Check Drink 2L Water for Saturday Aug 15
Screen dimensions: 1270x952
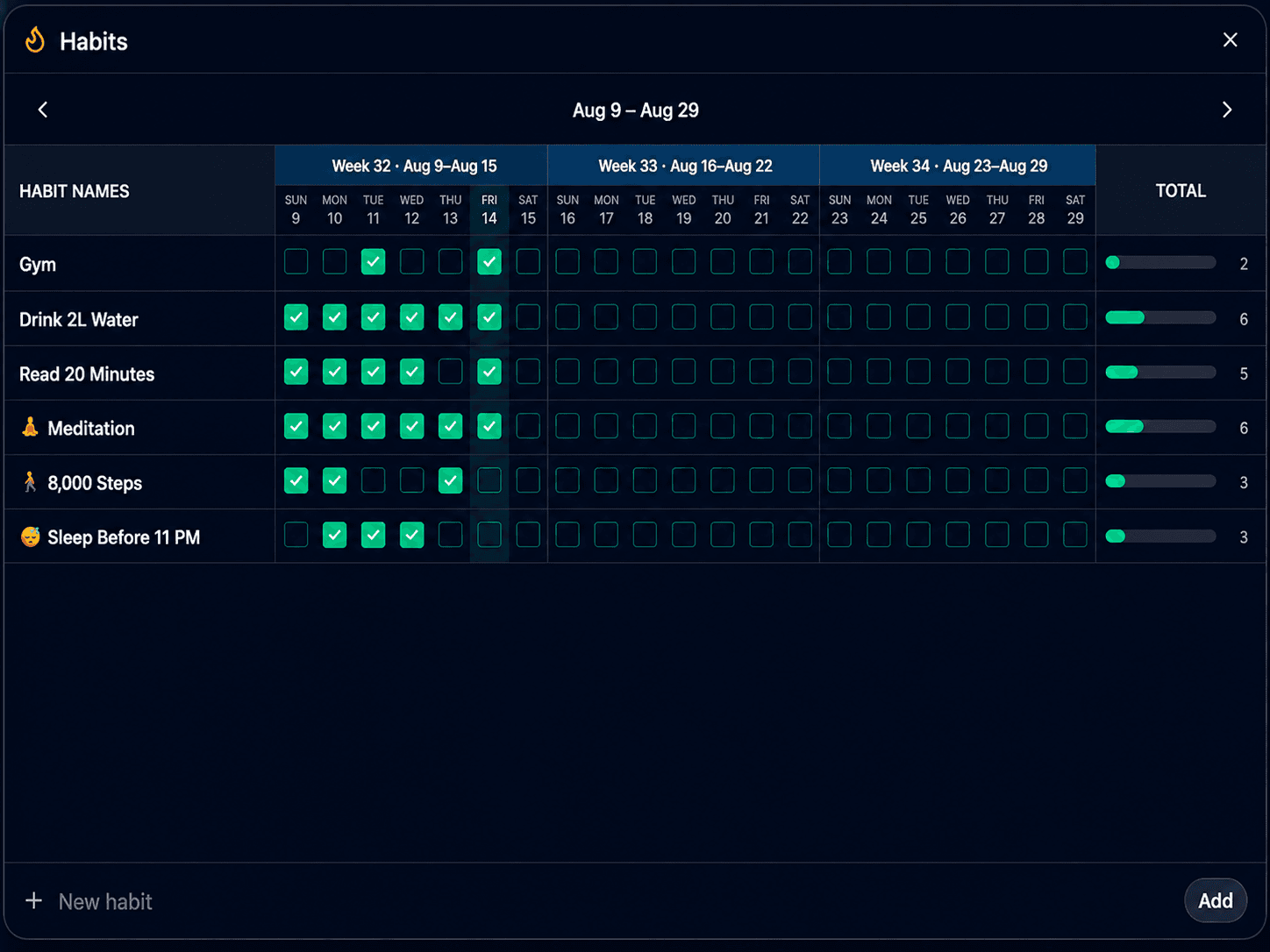528,316
